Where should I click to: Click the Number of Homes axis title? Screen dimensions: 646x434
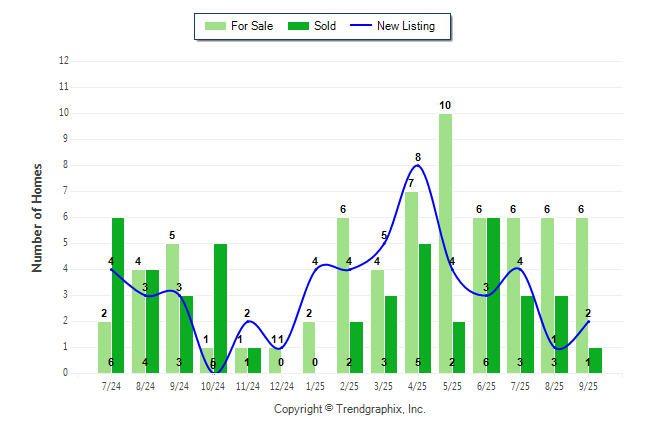[x=37, y=217]
